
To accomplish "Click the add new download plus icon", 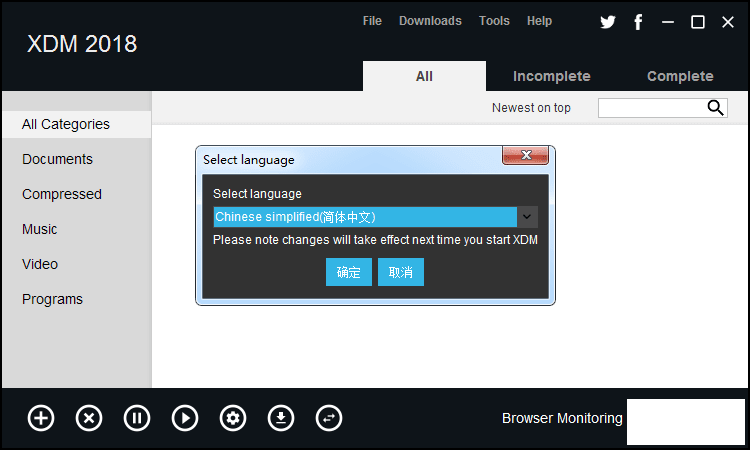I will [41, 418].
